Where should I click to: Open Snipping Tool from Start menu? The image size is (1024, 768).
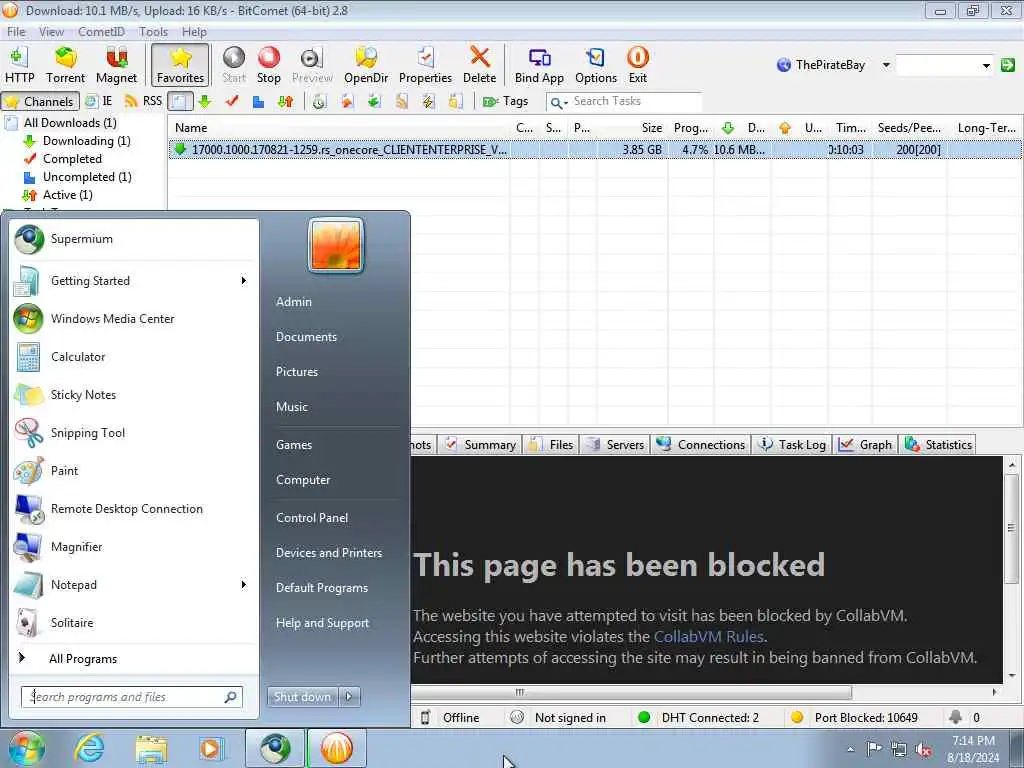tap(134, 433)
